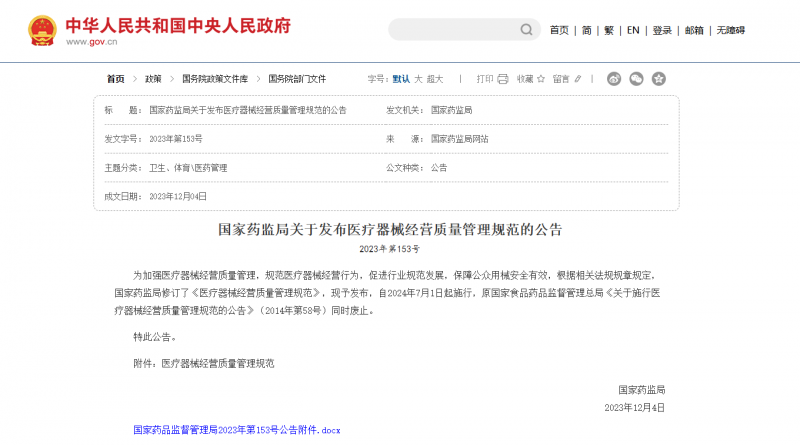Click the 国家药监局 signature above the date
The height and width of the screenshot is (445, 800).
click(x=641, y=390)
